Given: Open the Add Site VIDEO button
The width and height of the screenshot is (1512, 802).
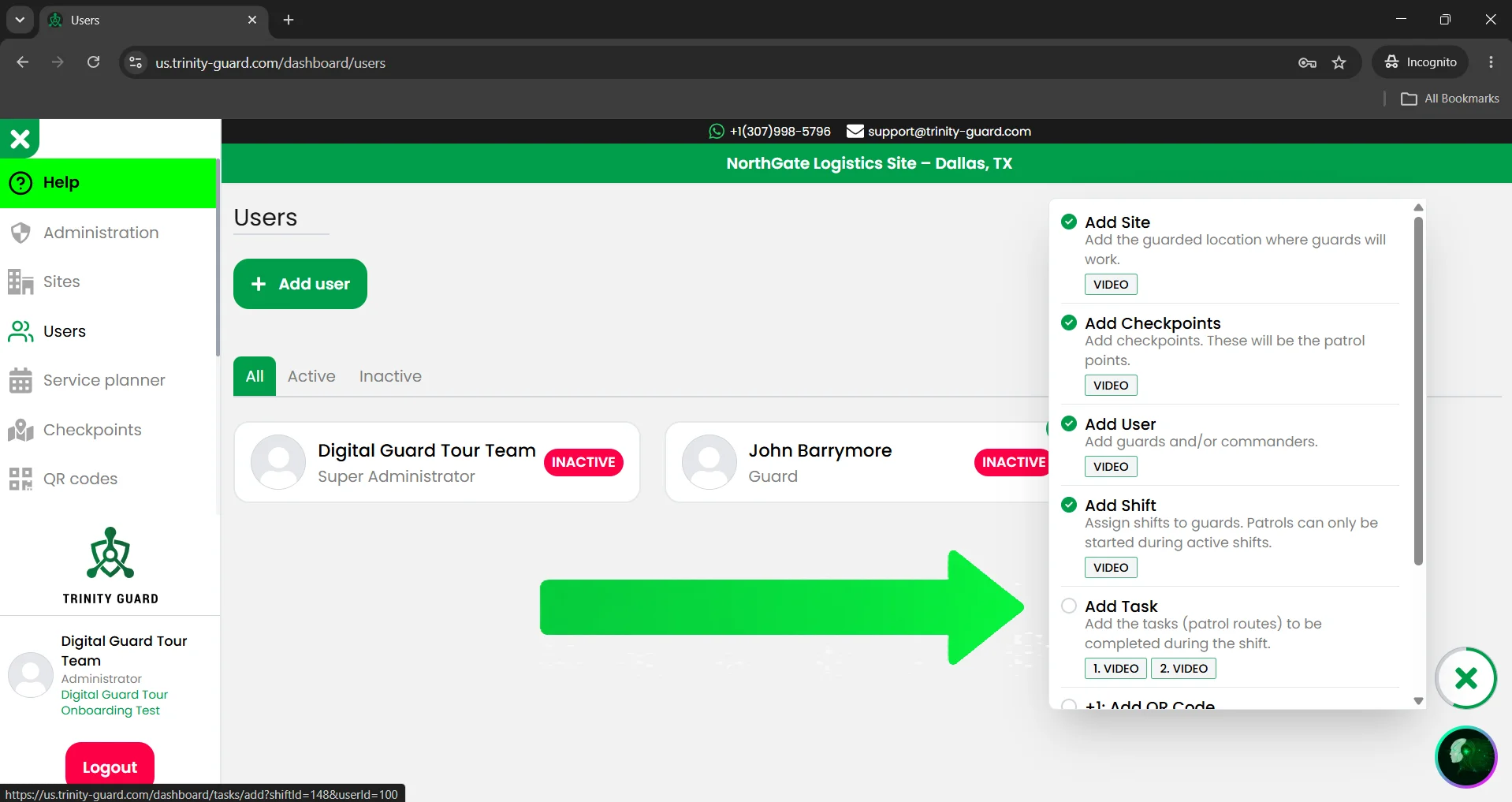Looking at the screenshot, I should pos(1111,284).
